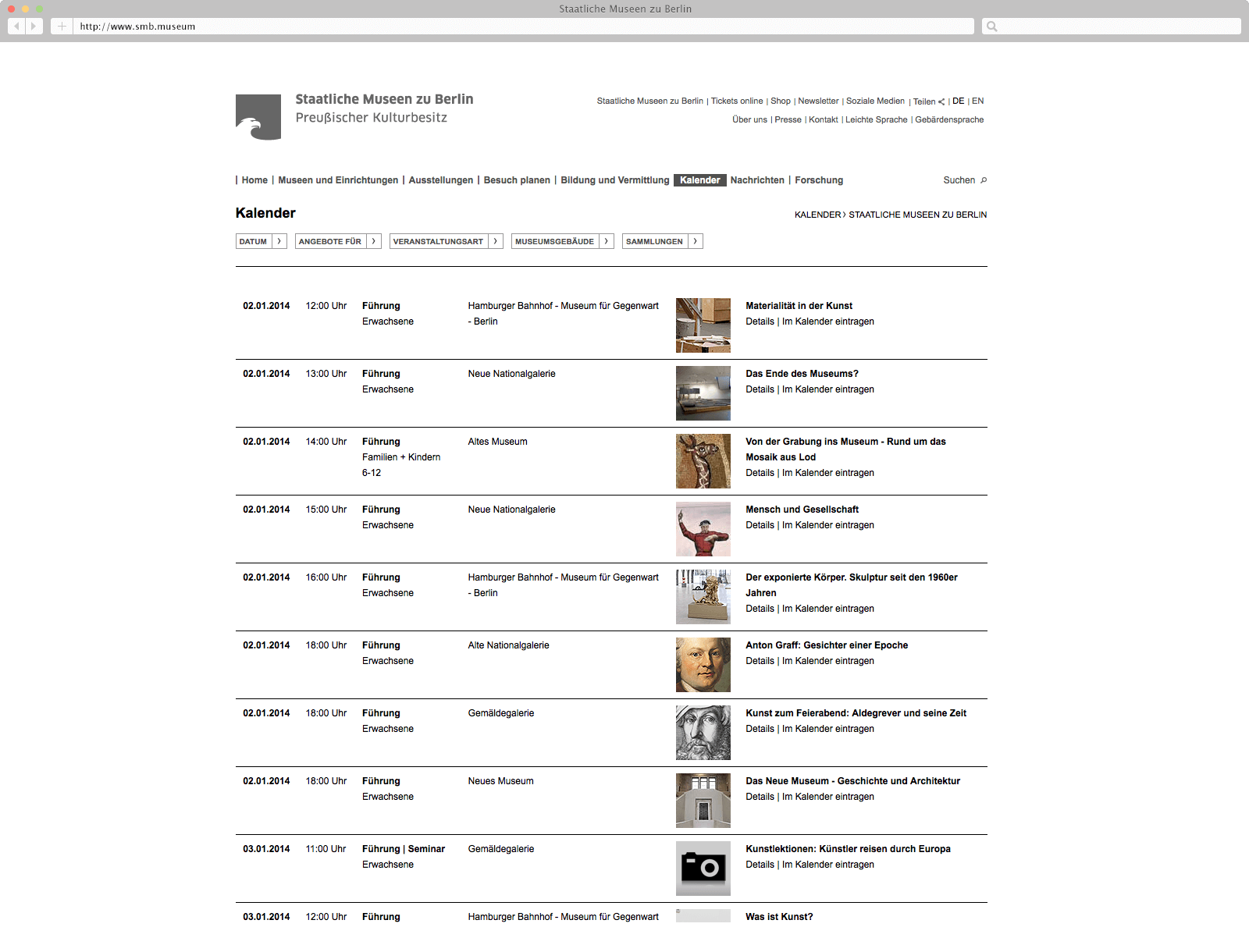Click Mensch und Gesellschaft event title
The image size is (1249, 952).
(802, 510)
